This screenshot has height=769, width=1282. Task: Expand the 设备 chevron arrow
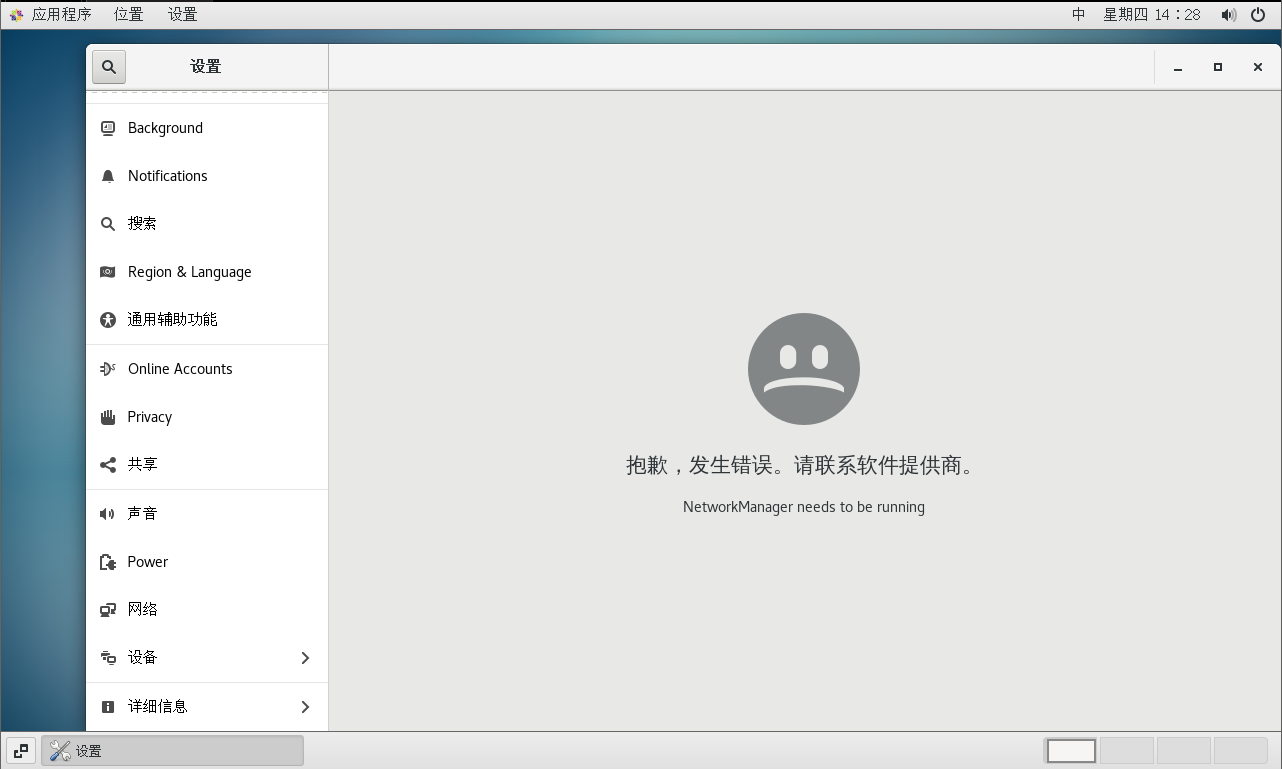305,657
